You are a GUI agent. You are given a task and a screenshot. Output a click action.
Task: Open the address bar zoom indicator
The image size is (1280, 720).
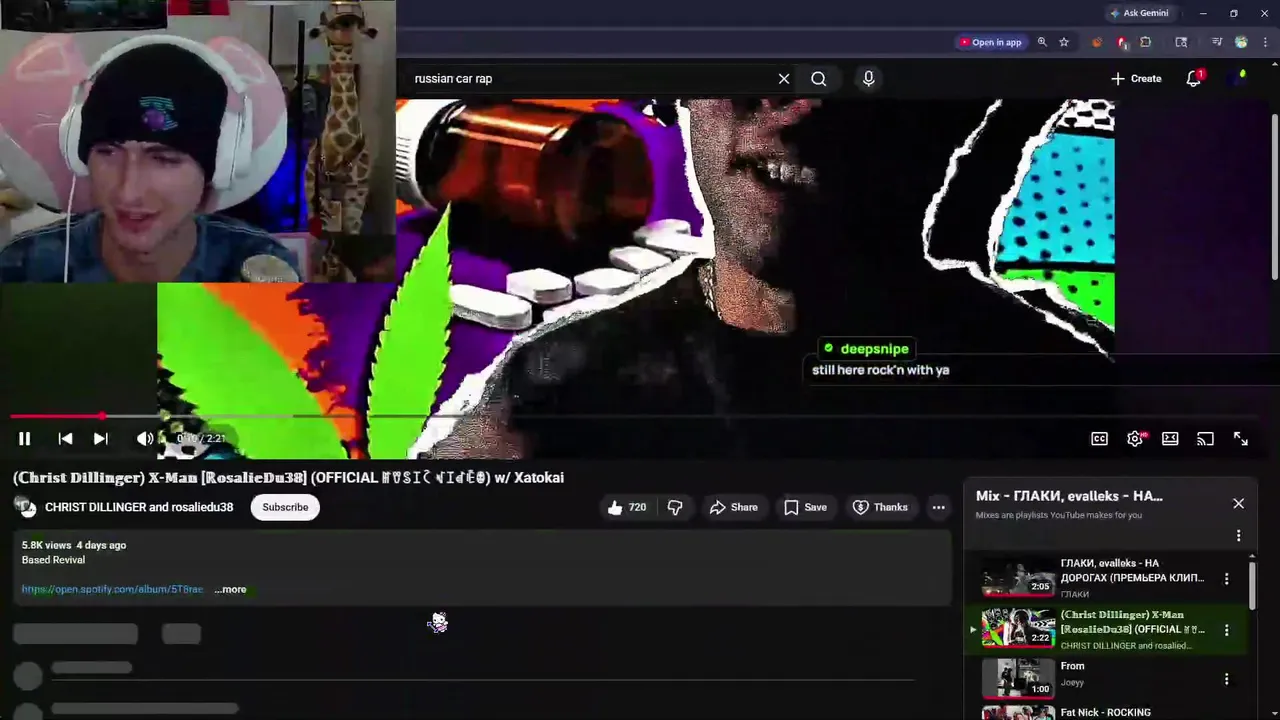tap(1042, 42)
